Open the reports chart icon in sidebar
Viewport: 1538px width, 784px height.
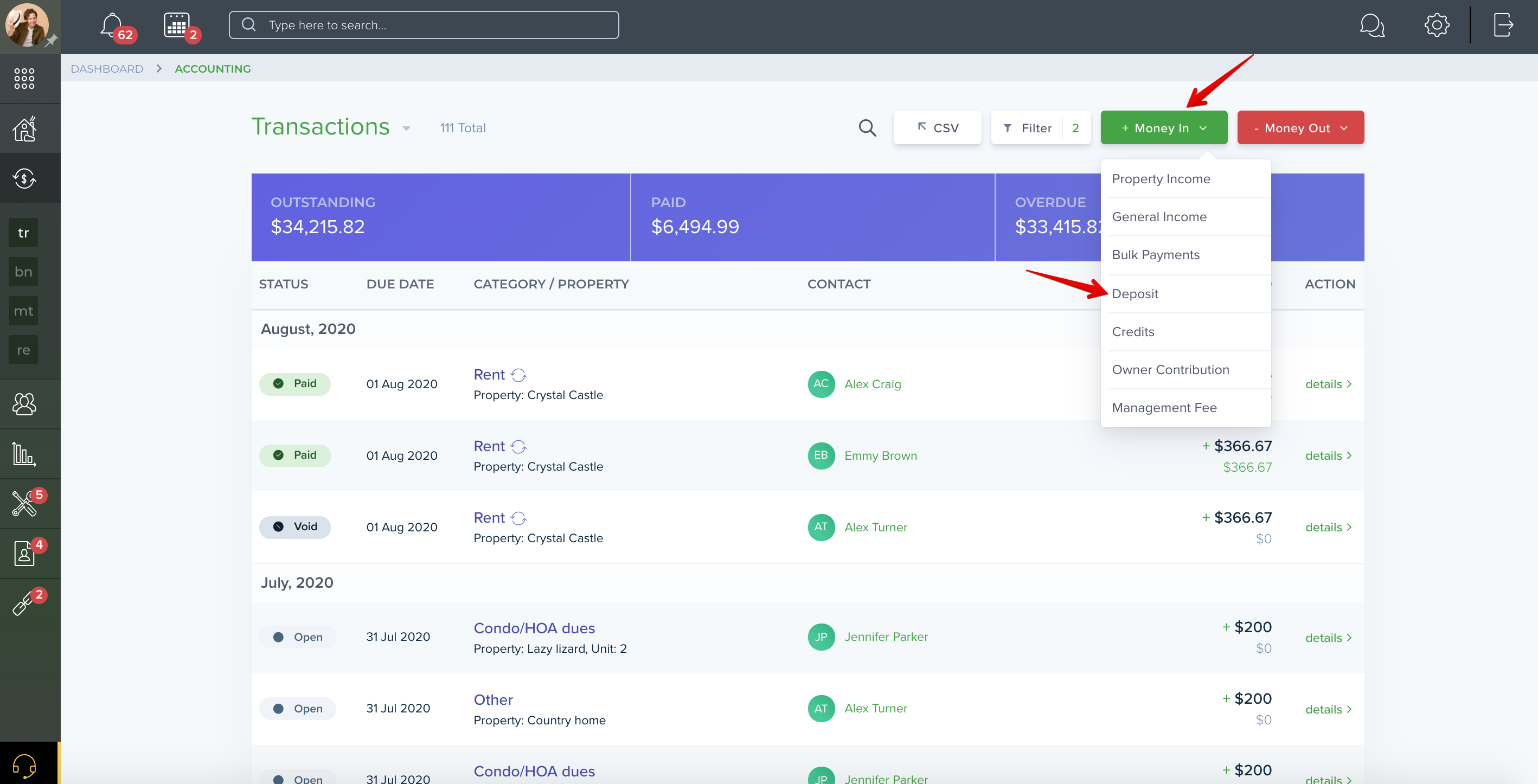(x=24, y=454)
